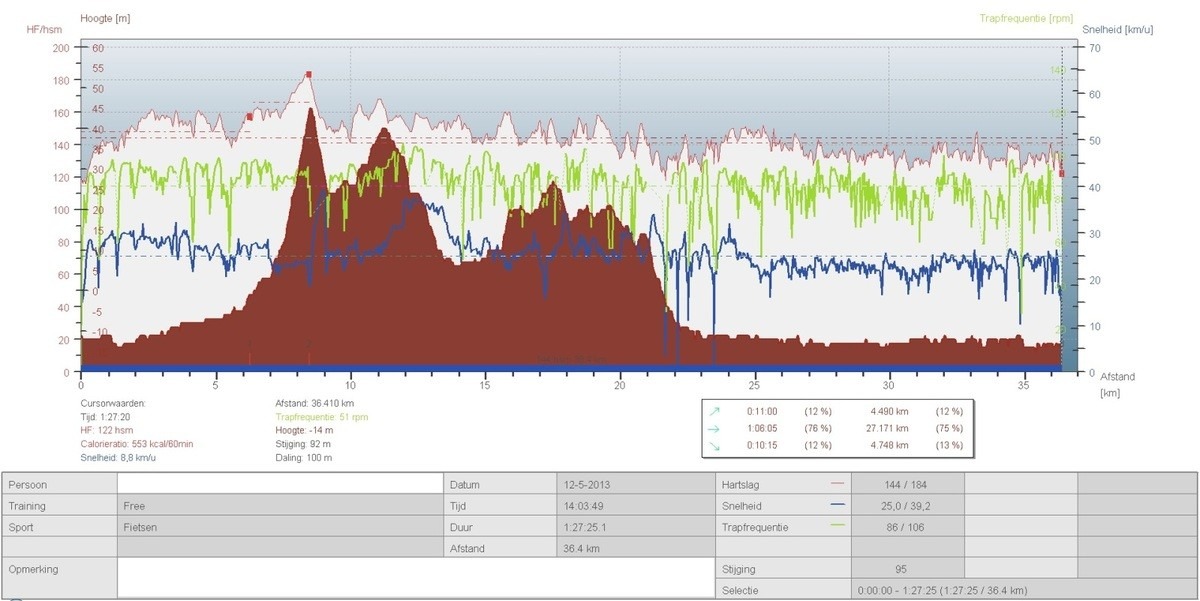The image size is (1200, 601).
Task: Click the red end marker on heart rate curve
Action: (x=1061, y=174)
